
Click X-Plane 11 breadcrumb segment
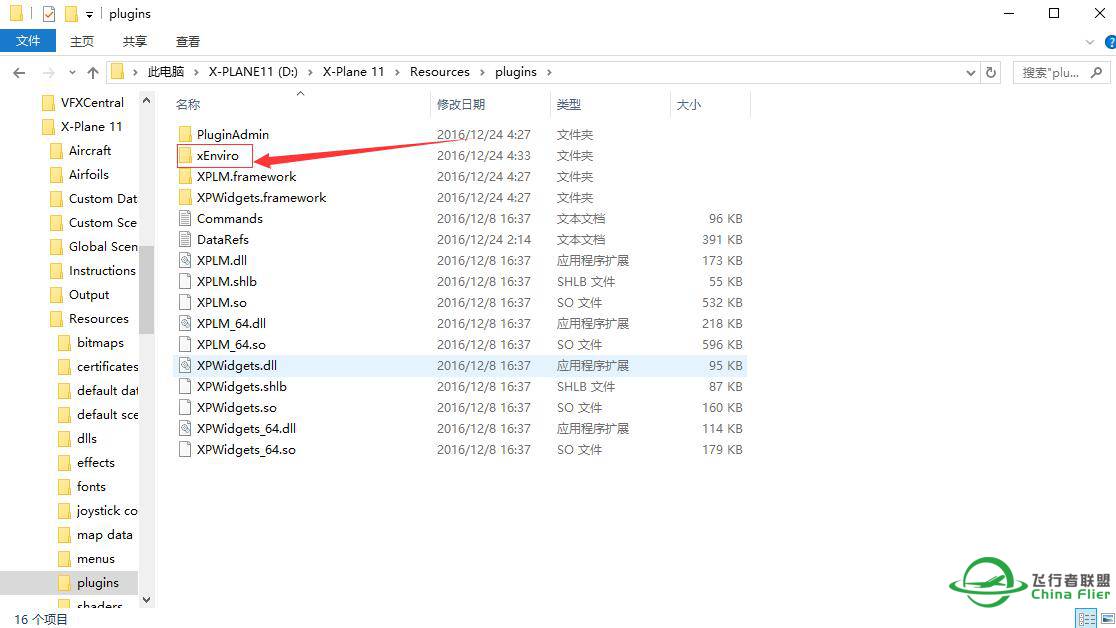(353, 72)
